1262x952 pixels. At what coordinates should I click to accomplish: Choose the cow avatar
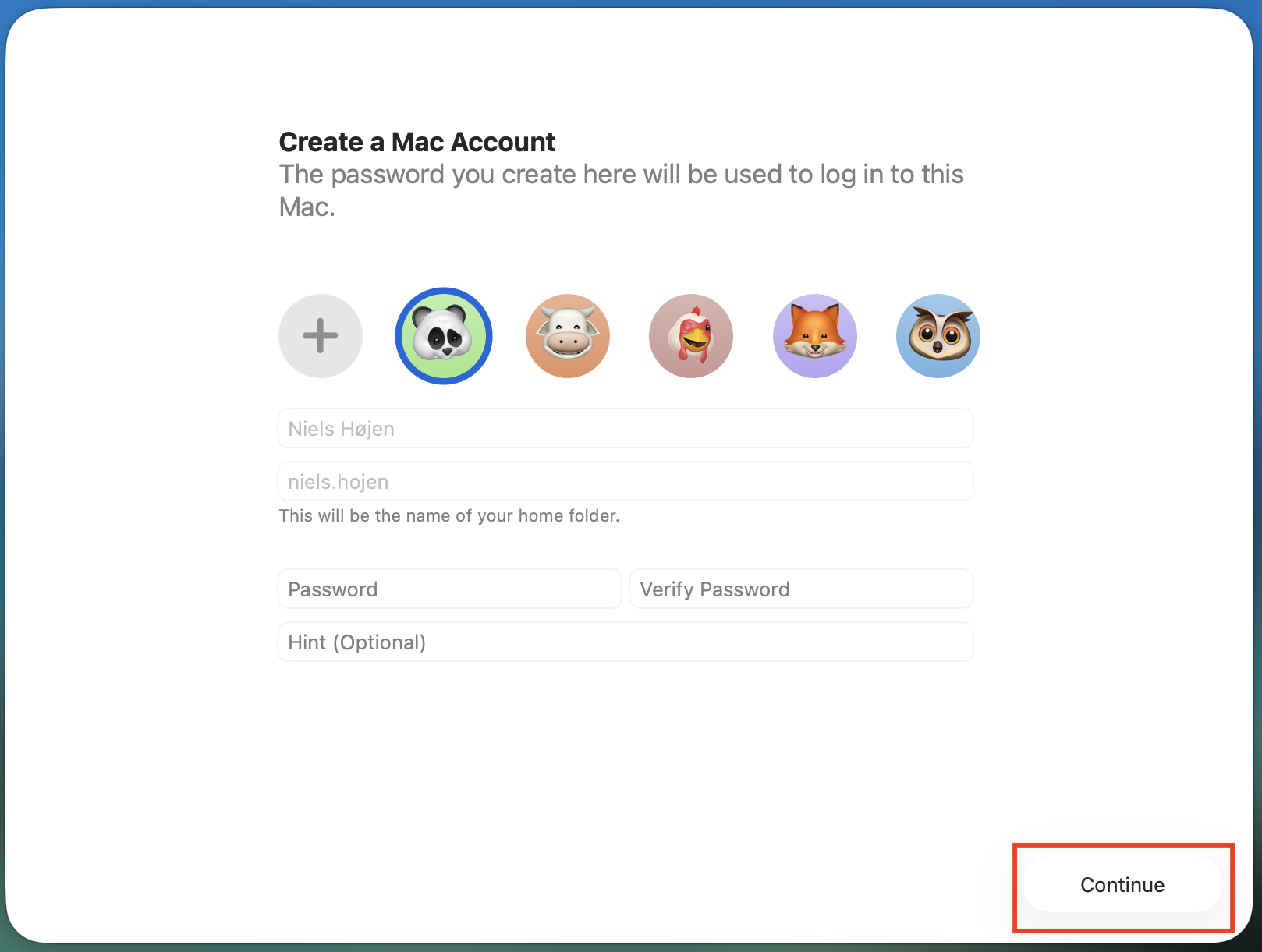[567, 336]
